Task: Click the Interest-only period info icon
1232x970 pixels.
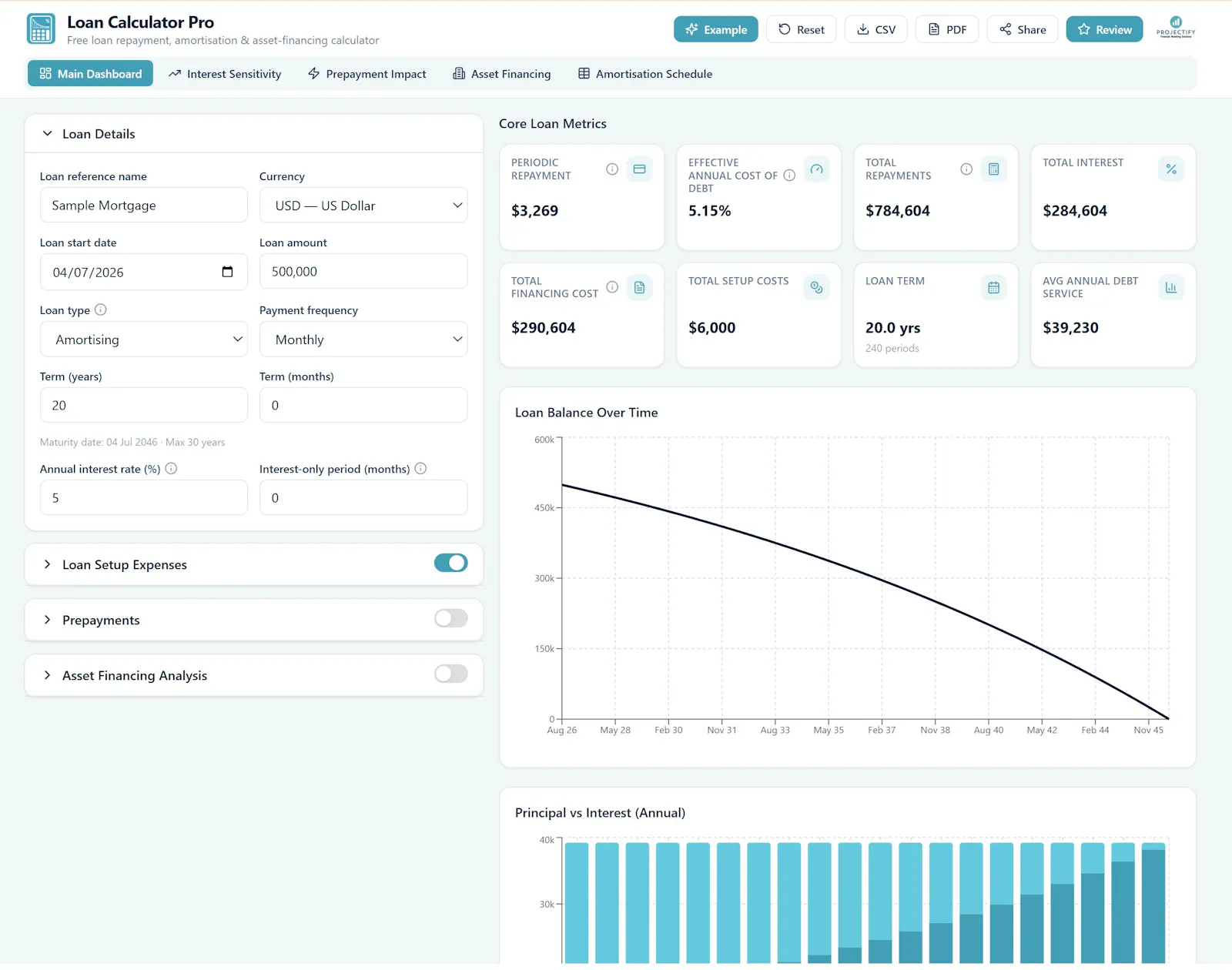Action: pos(420,468)
